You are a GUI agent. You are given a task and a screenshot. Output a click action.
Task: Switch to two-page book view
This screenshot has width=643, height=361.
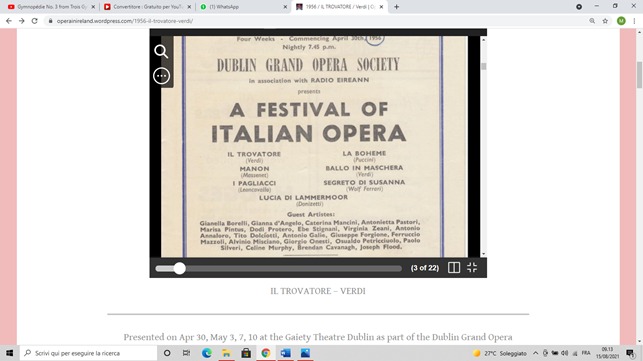[x=454, y=267]
